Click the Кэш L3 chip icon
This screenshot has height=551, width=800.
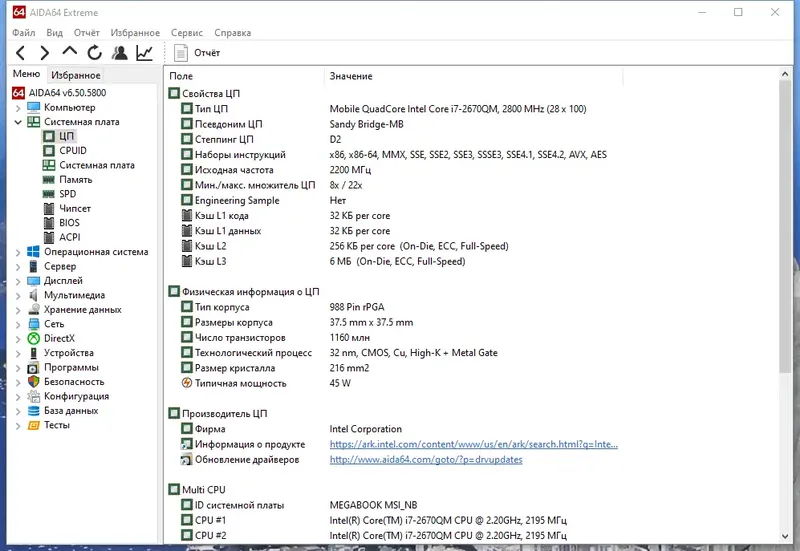point(187,261)
